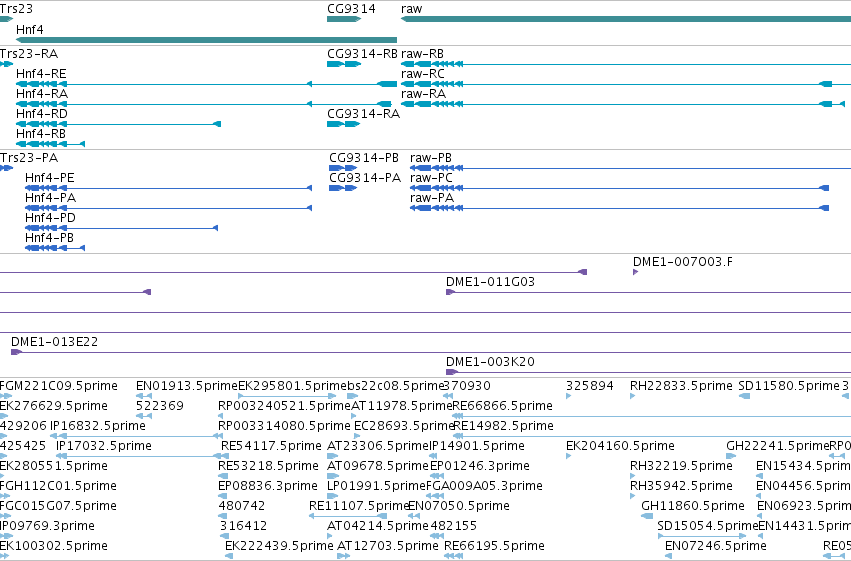Select the raw gene bar

(626, 19)
